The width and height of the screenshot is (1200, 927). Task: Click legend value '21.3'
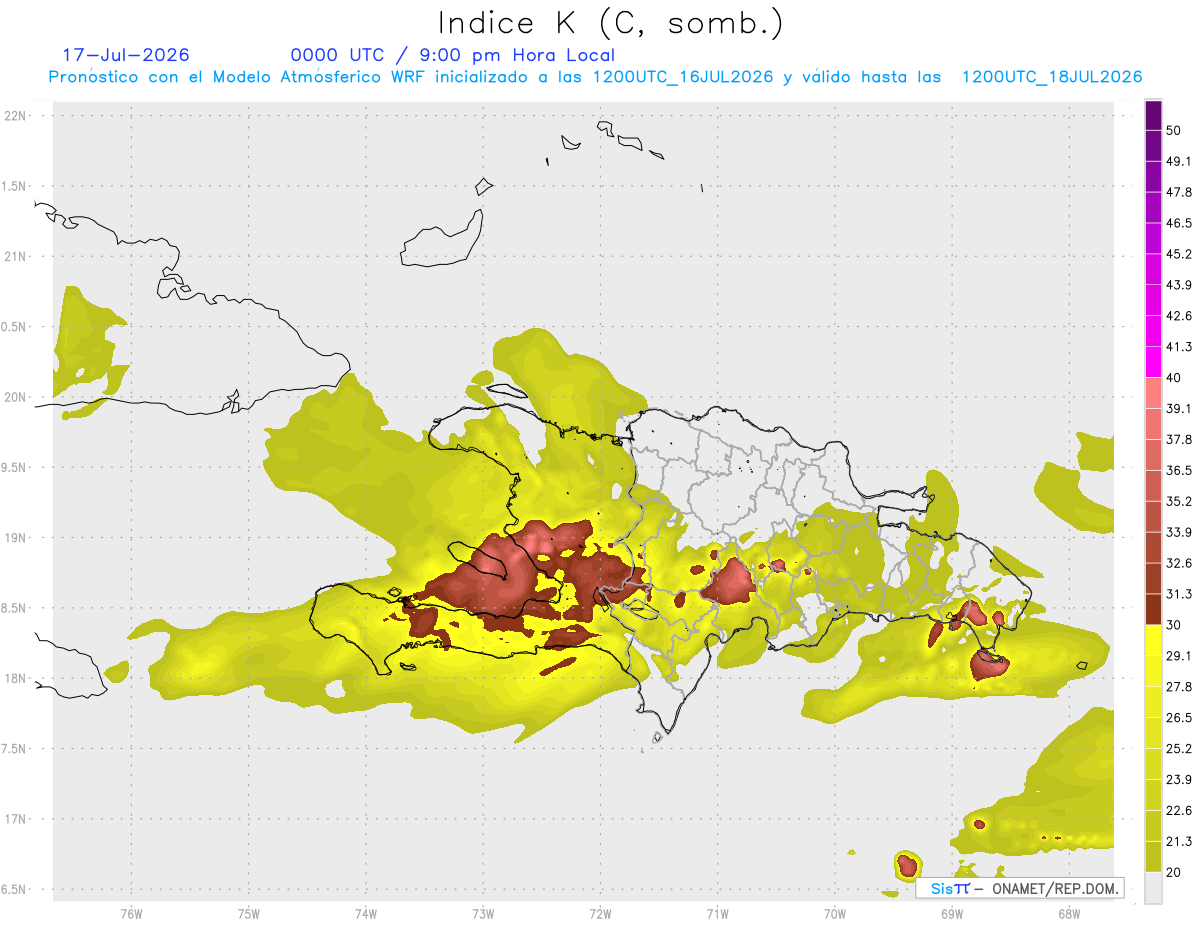click(1179, 842)
